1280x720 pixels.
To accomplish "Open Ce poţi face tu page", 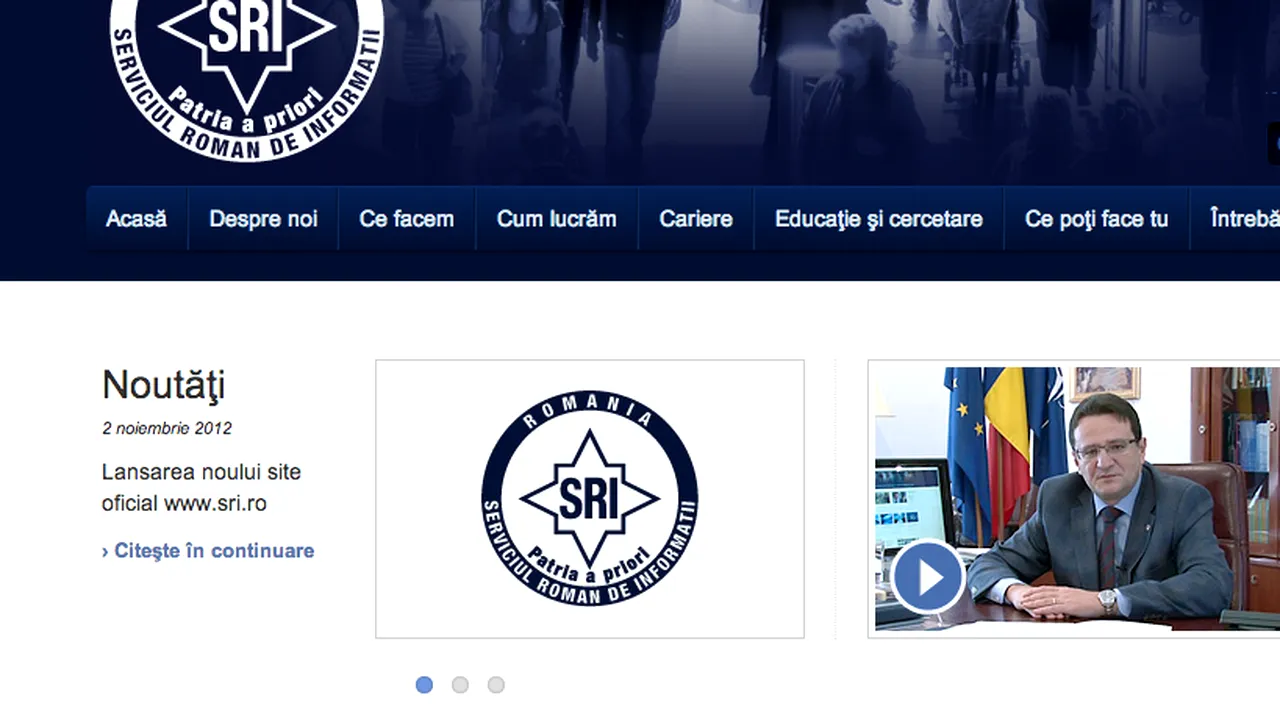I will pyautogui.click(x=1096, y=219).
